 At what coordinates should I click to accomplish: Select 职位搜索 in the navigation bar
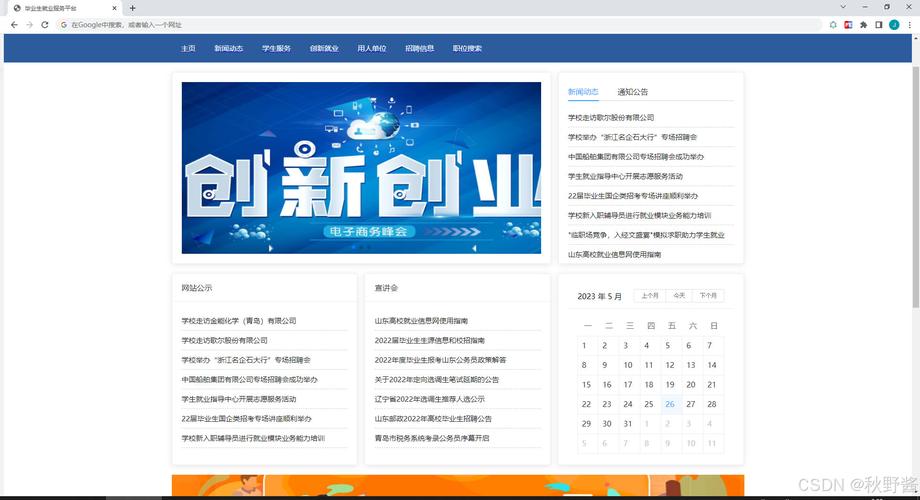(467, 48)
